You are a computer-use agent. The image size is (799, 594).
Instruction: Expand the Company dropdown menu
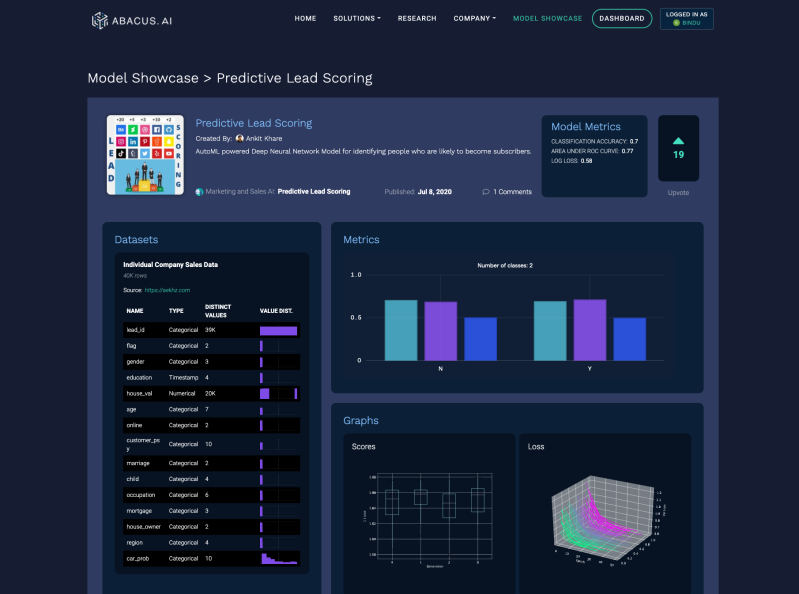pos(474,18)
